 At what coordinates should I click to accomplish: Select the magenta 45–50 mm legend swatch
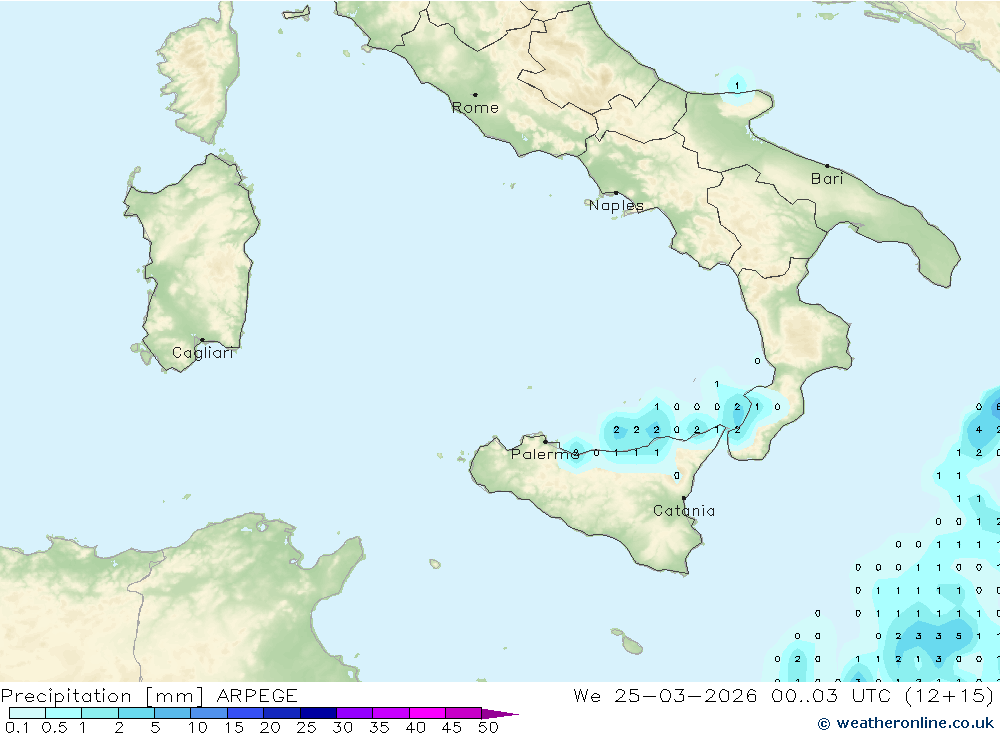[463, 714]
